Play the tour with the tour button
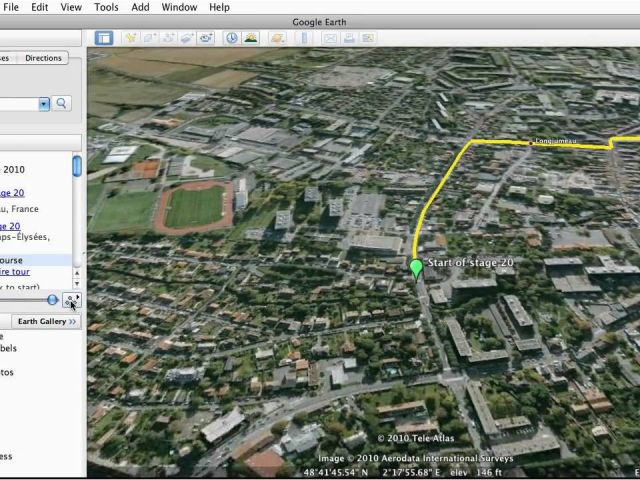Viewport: 640px width, 480px height. coord(72,300)
